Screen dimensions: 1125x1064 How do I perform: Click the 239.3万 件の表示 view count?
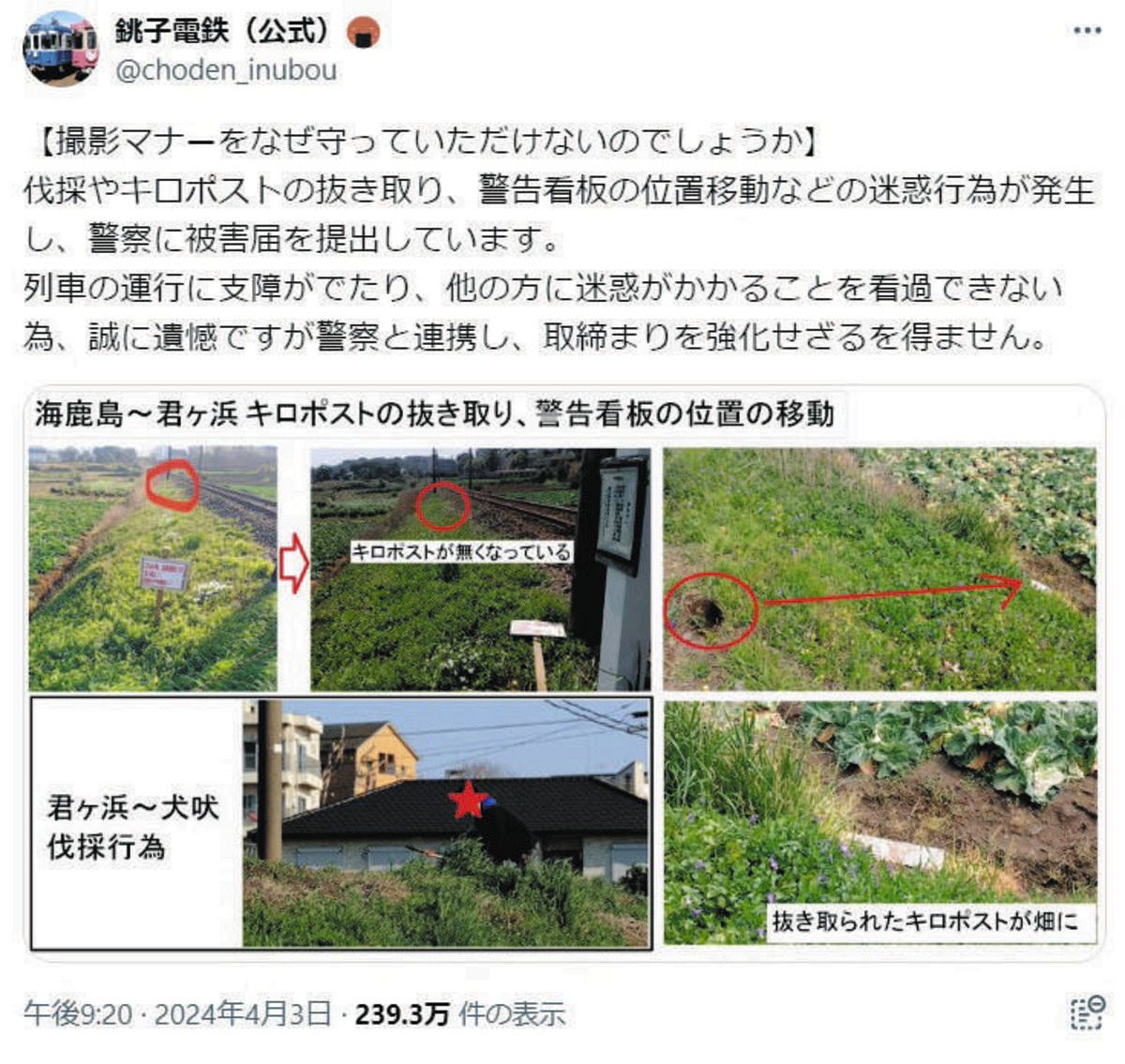point(460,1013)
